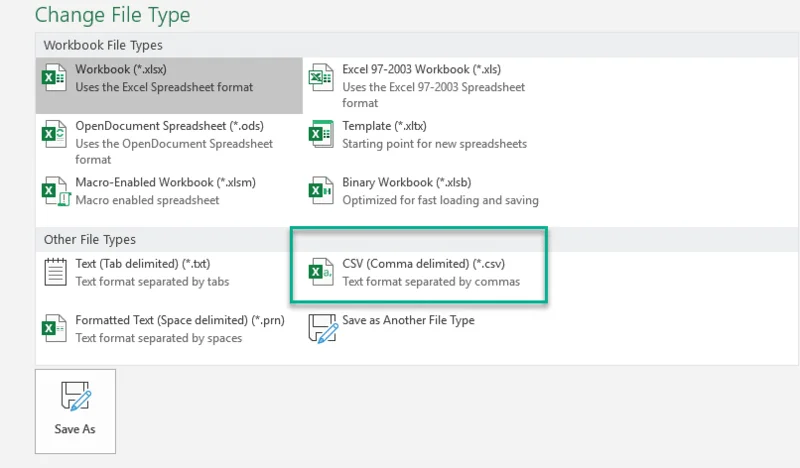
Task: Click the OpenDocument Spreadsheet icon
Action: pyautogui.click(x=54, y=134)
